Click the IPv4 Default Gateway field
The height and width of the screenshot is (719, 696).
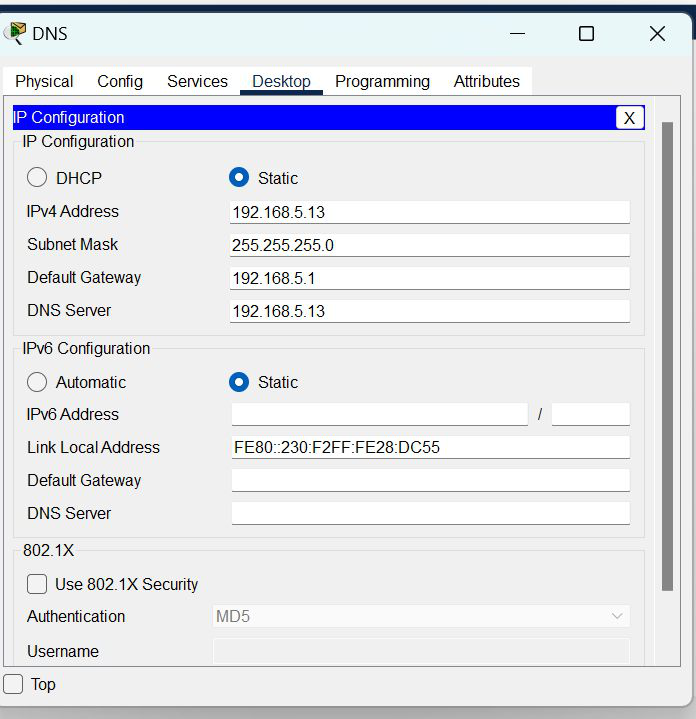pos(429,278)
